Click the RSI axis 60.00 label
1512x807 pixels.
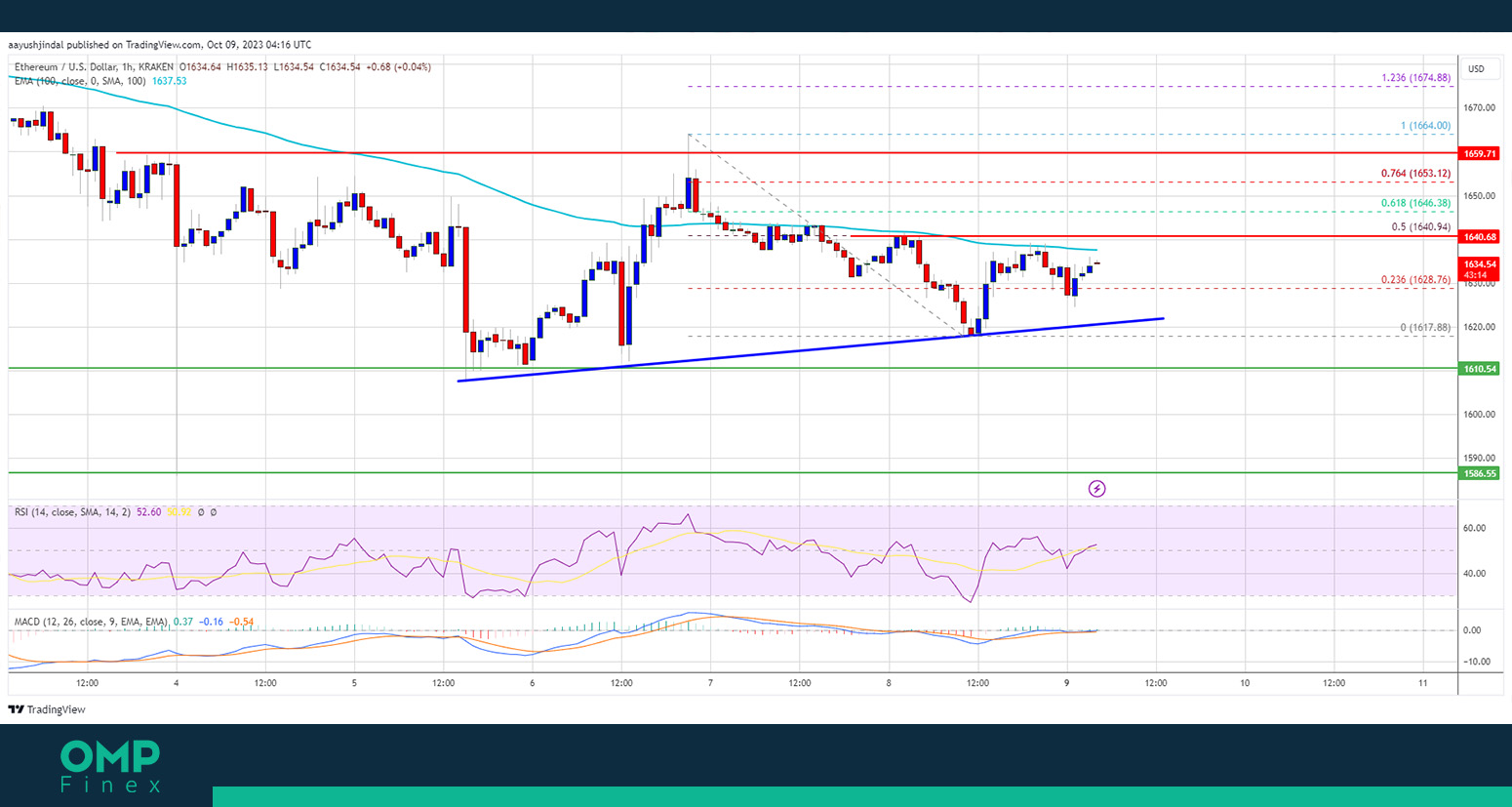point(1475,529)
